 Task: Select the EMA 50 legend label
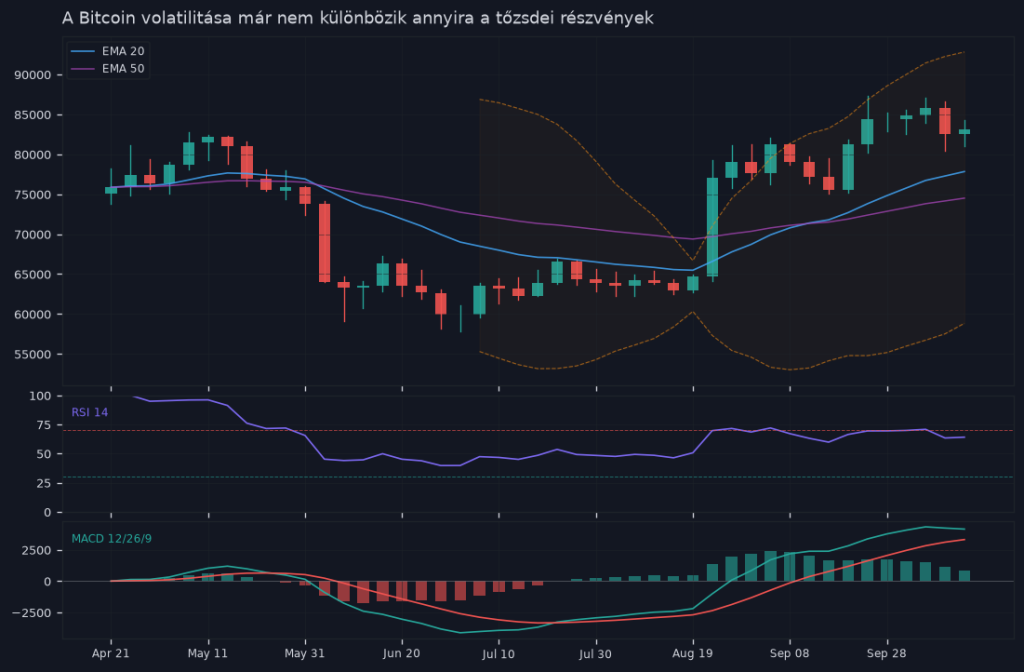[x=123, y=69]
